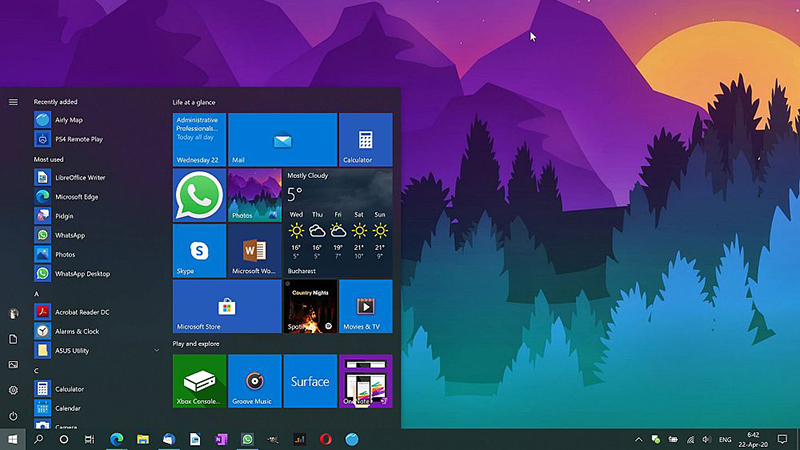Click the Windows Start button
Viewport: 800px width, 450px height.
[13, 439]
